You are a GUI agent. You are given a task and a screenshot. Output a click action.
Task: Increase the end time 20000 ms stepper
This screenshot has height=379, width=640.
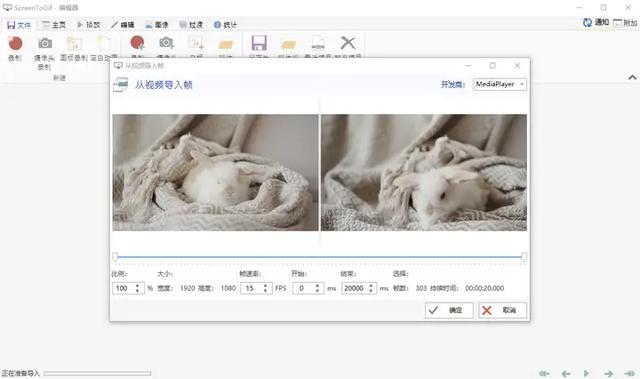click(371, 285)
